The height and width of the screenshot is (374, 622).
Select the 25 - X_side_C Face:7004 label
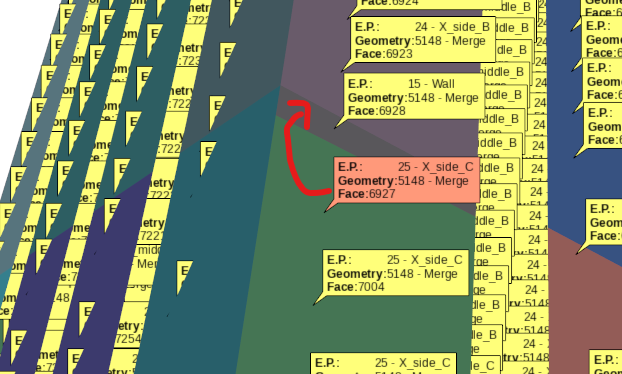click(x=395, y=273)
